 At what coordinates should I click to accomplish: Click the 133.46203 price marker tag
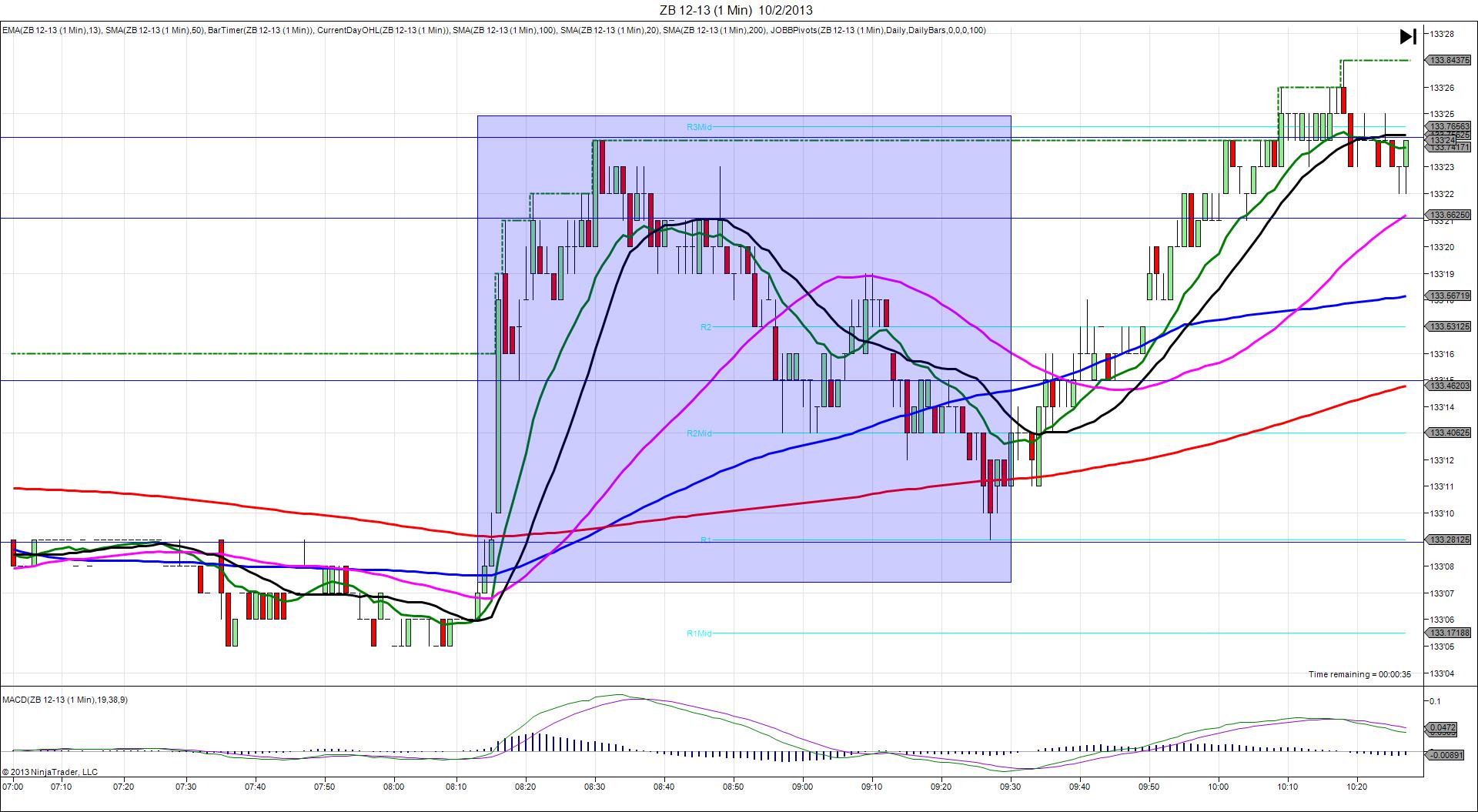[x=1448, y=386]
